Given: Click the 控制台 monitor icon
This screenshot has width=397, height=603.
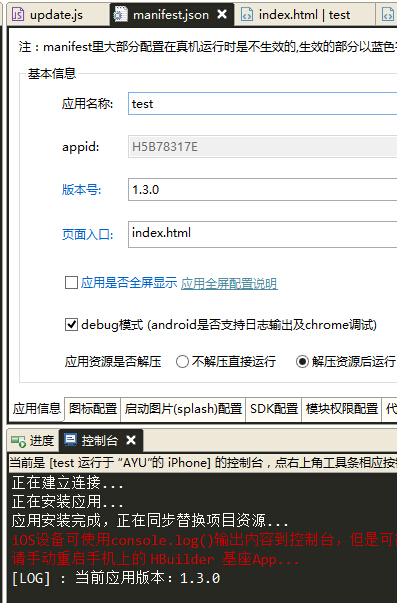Looking at the screenshot, I should pyautogui.click(x=70, y=440).
